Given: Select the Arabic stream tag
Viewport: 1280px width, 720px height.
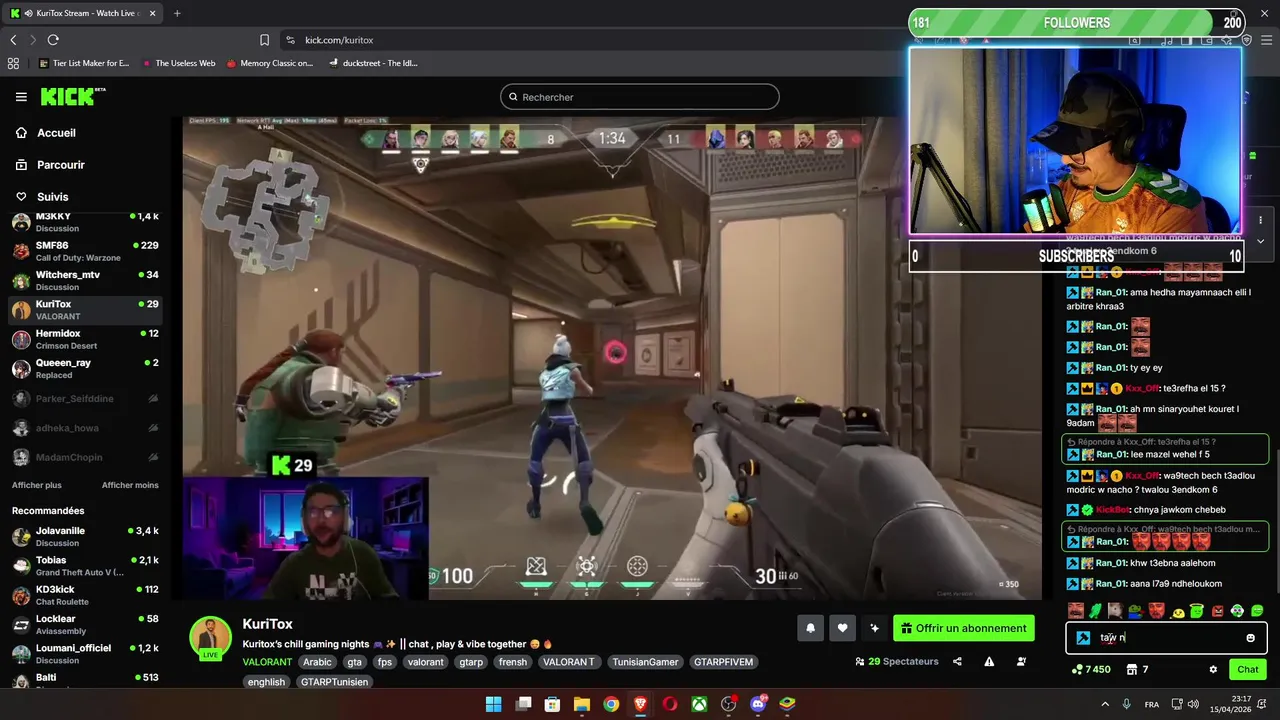Looking at the screenshot, I should pyautogui.click(x=317, y=662).
